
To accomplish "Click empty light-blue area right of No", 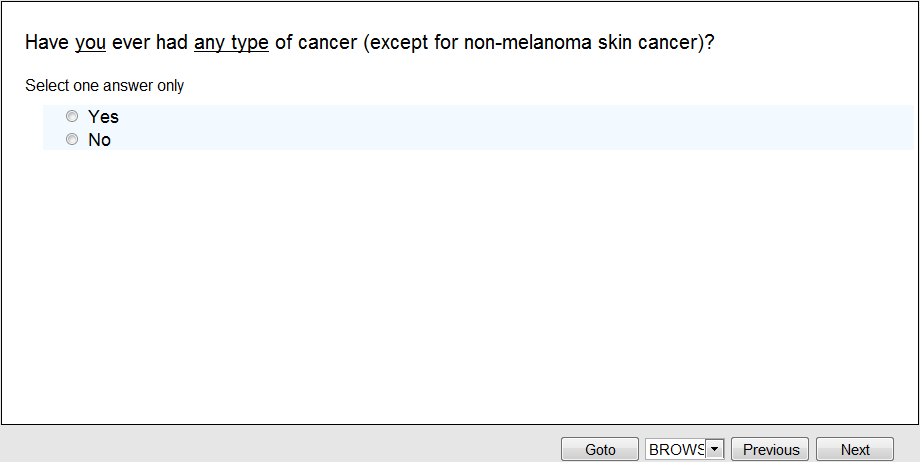I will tap(500, 140).
